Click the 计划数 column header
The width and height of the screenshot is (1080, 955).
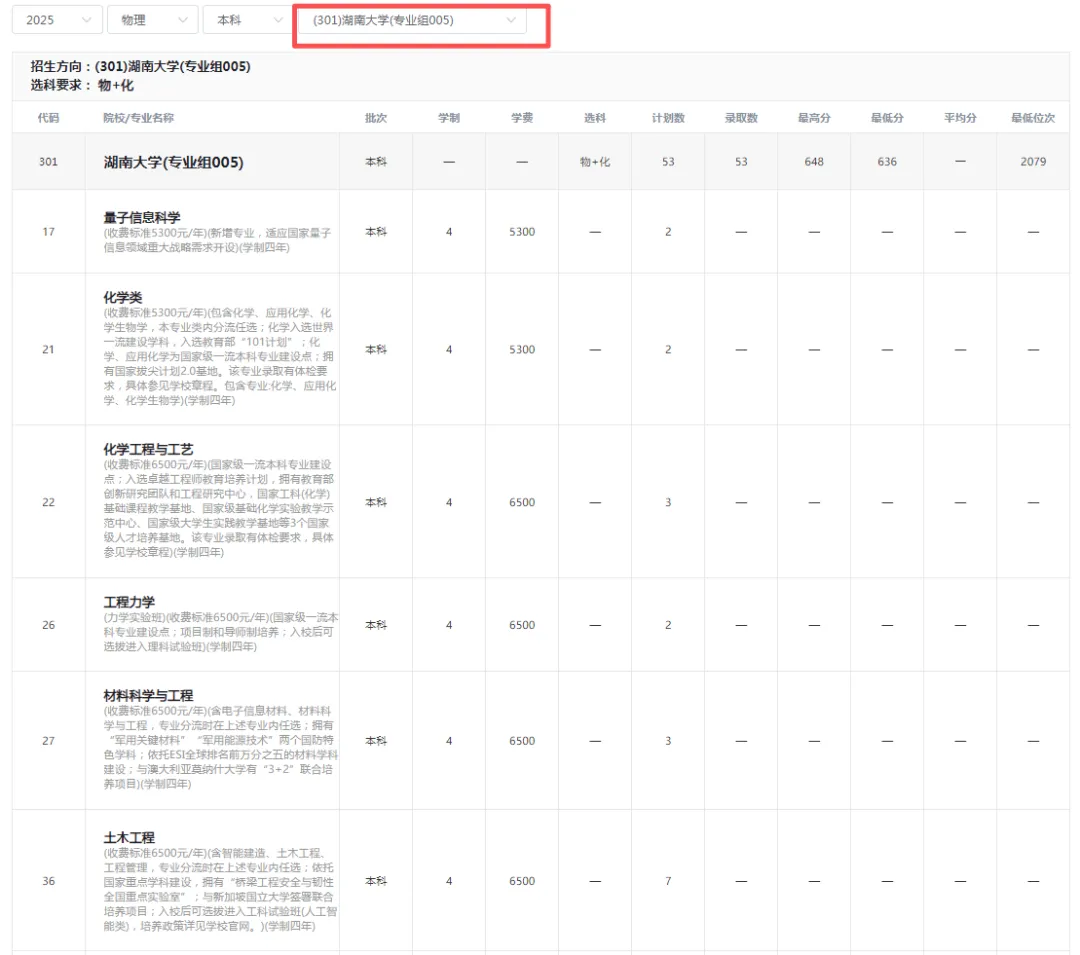(x=668, y=118)
